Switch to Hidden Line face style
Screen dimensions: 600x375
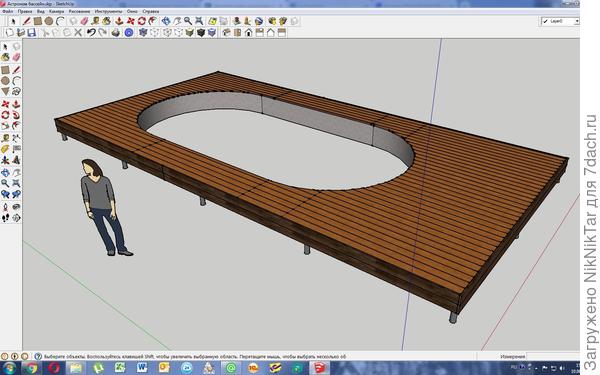pyautogui.click(x=178, y=33)
